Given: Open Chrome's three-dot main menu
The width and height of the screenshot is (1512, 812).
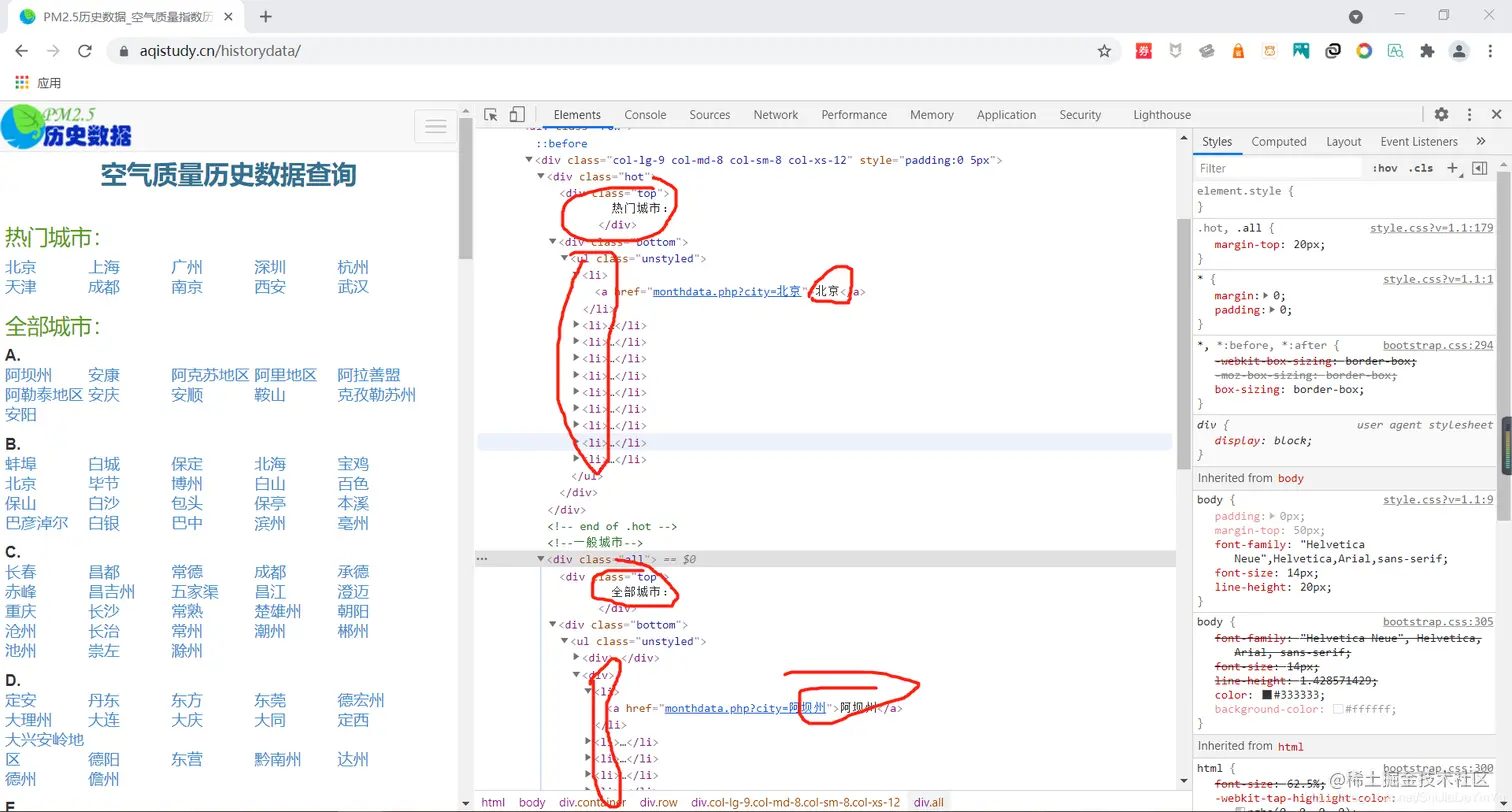Looking at the screenshot, I should [x=1490, y=51].
